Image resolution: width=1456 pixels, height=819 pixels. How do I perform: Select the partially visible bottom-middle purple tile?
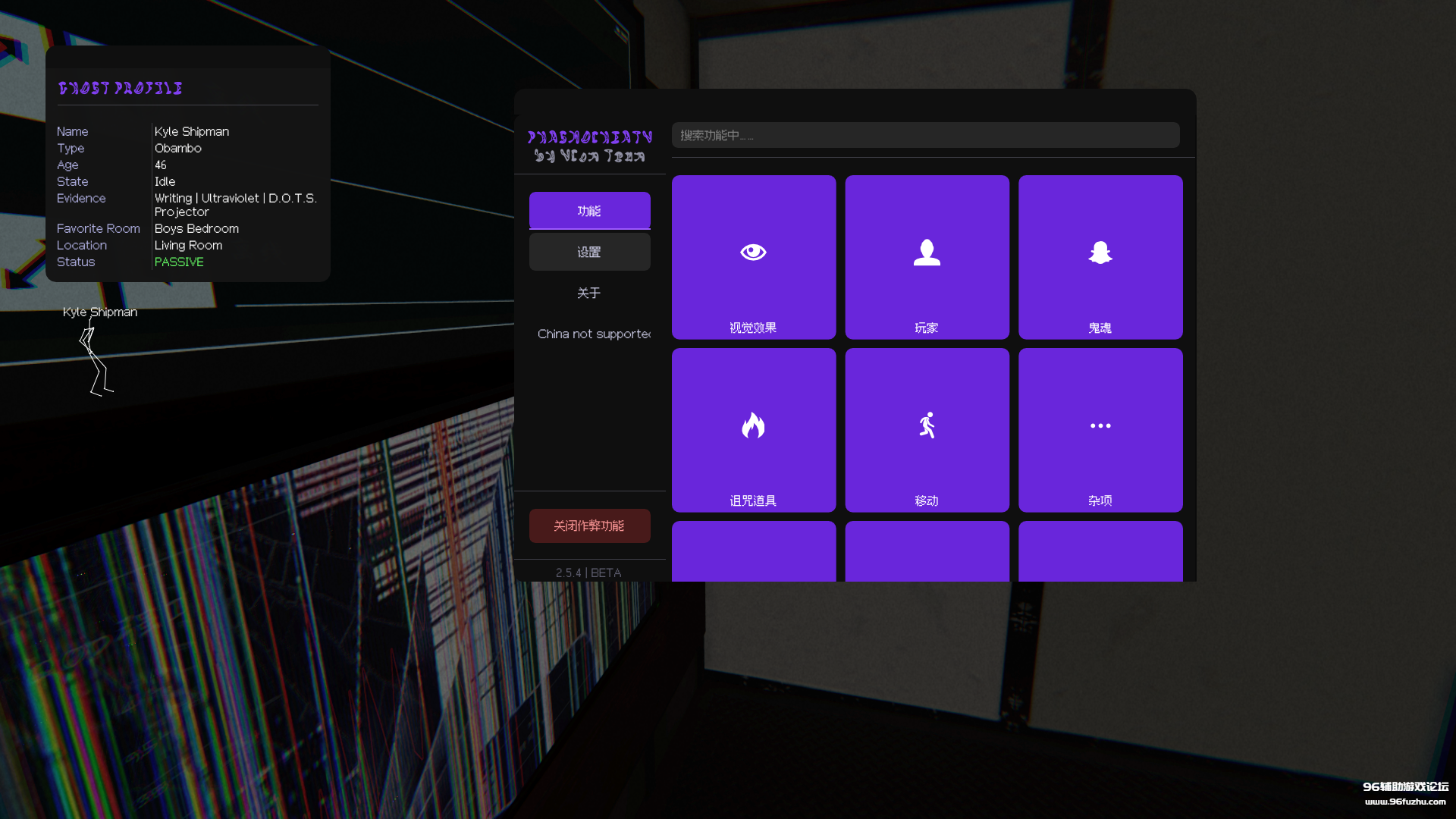point(927,551)
